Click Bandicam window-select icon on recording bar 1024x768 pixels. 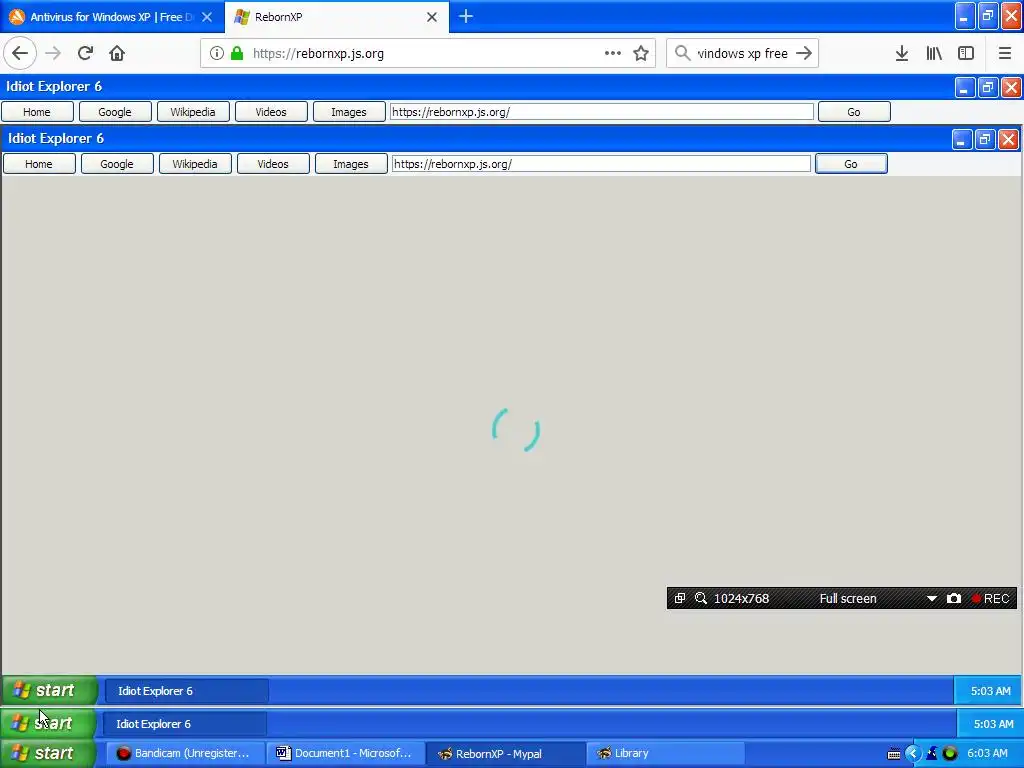[x=680, y=598]
